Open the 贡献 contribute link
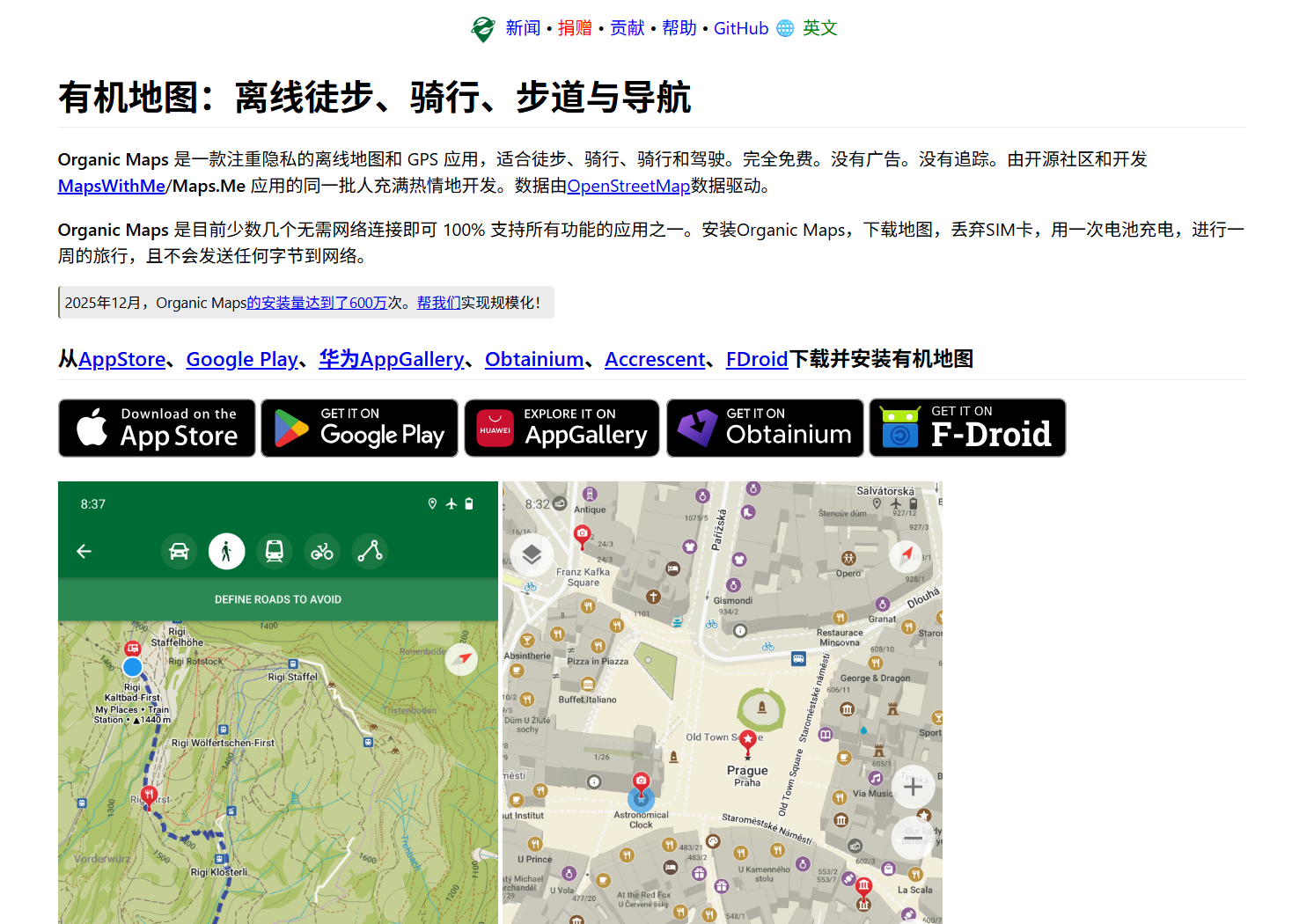 pos(628,28)
